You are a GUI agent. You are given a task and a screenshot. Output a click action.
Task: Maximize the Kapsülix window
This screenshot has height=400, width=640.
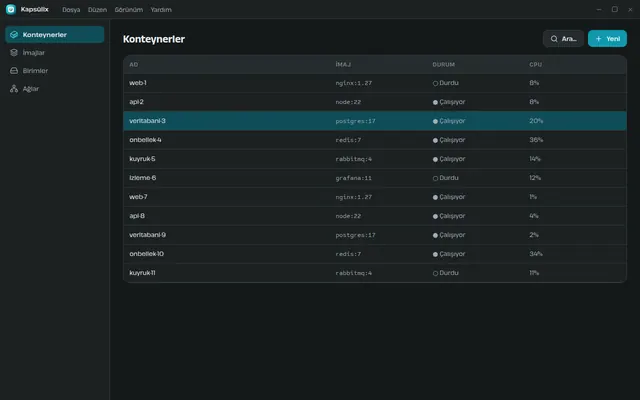click(x=615, y=9)
